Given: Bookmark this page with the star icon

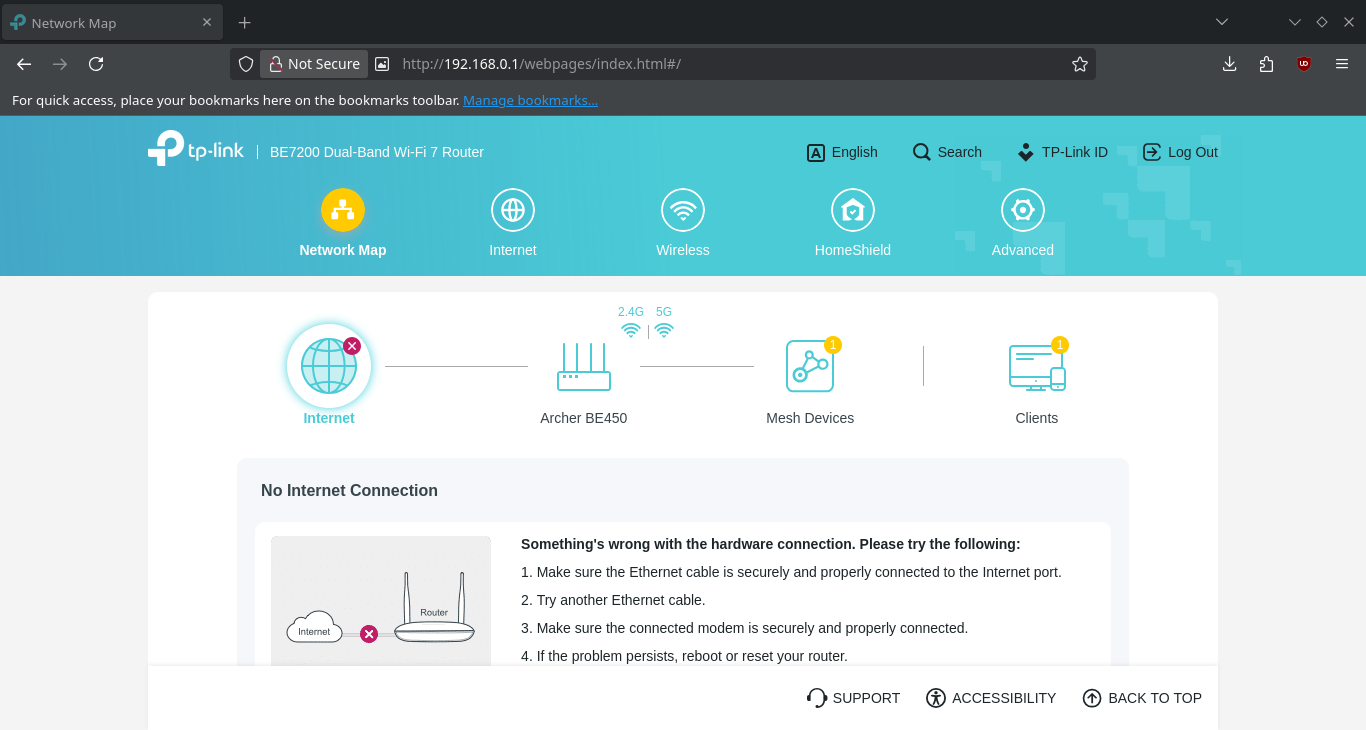Looking at the screenshot, I should coord(1080,64).
